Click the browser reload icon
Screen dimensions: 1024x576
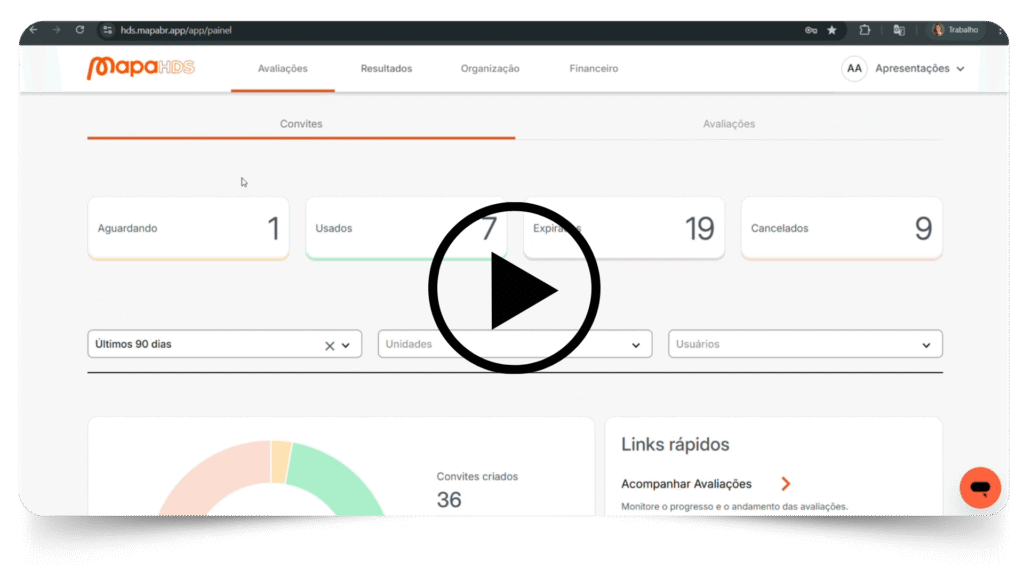(80, 30)
